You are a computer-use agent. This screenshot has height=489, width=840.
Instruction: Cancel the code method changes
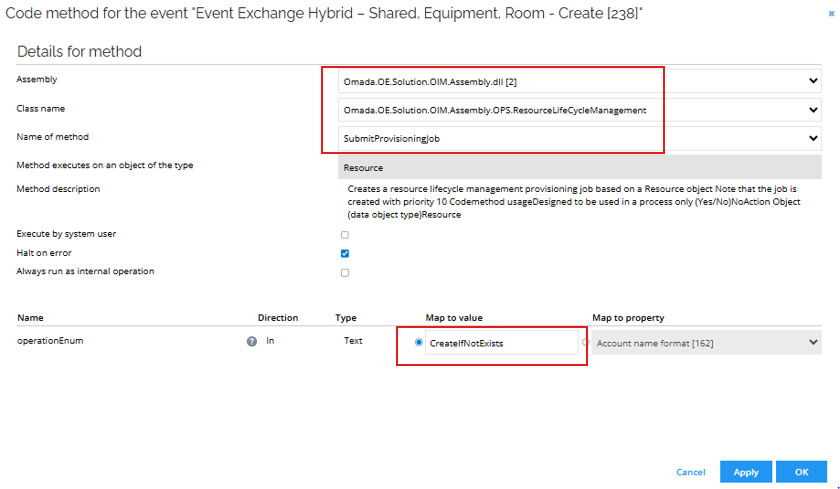691,472
